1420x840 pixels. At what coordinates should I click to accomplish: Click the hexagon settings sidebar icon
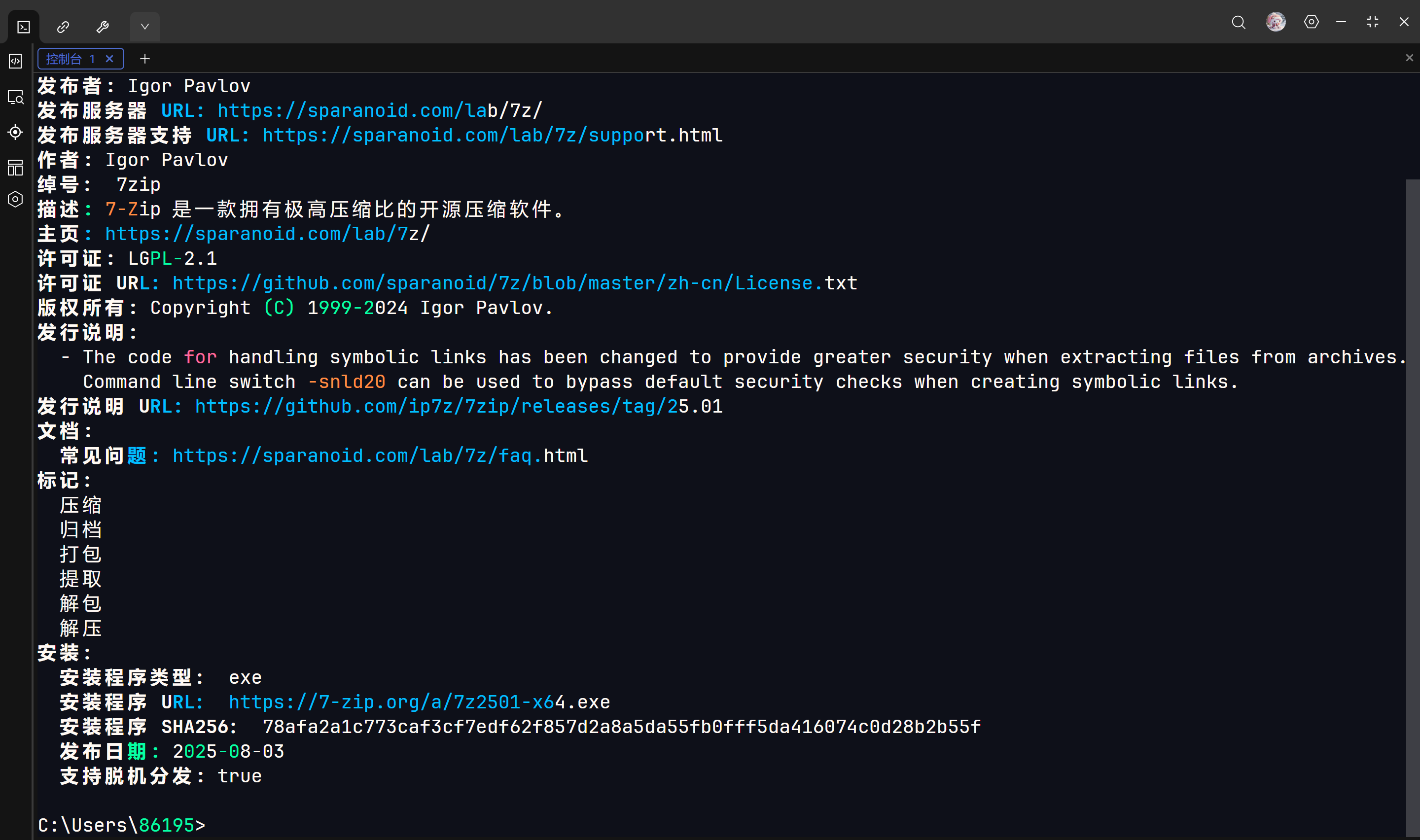[x=15, y=199]
